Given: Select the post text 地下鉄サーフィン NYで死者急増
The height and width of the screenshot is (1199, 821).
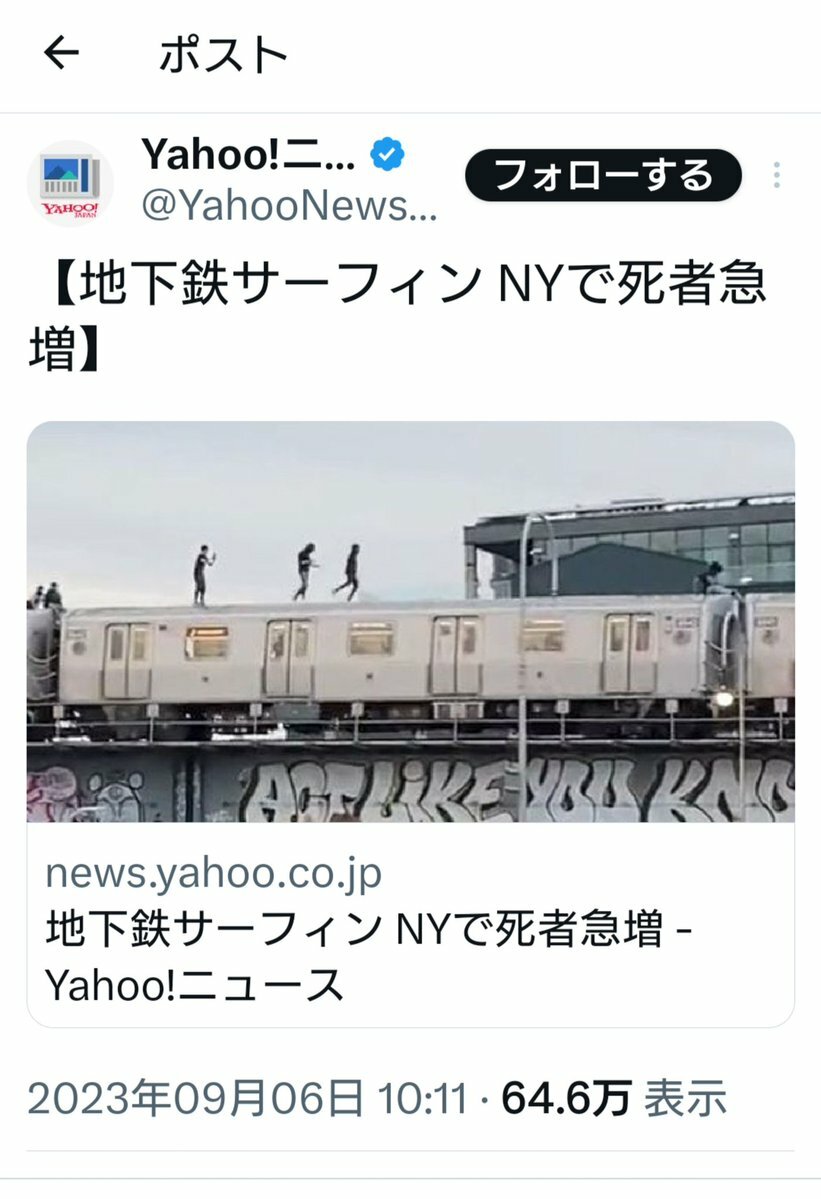Looking at the screenshot, I should point(398,315).
